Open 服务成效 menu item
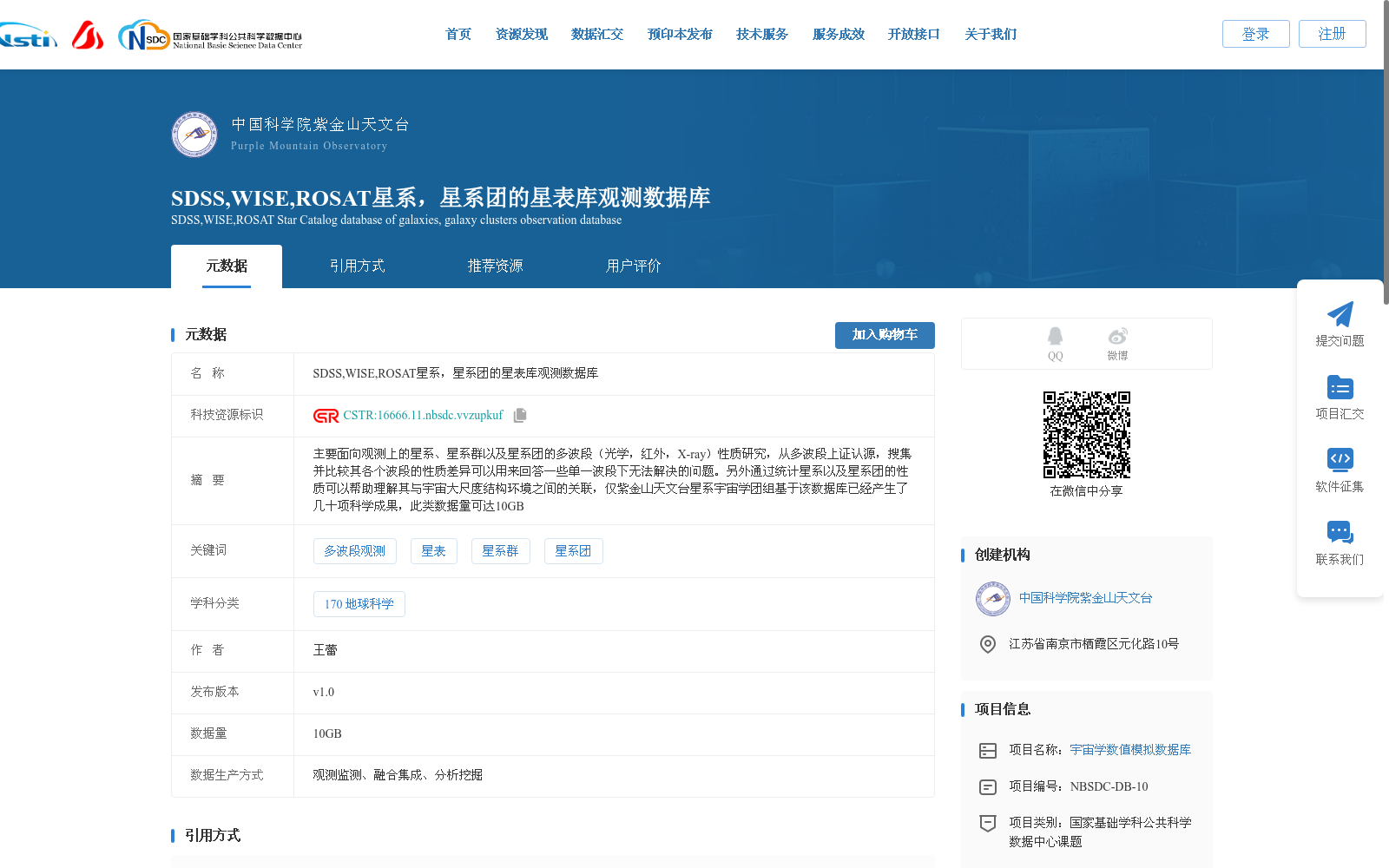Image resolution: width=1389 pixels, height=868 pixels. [839, 35]
